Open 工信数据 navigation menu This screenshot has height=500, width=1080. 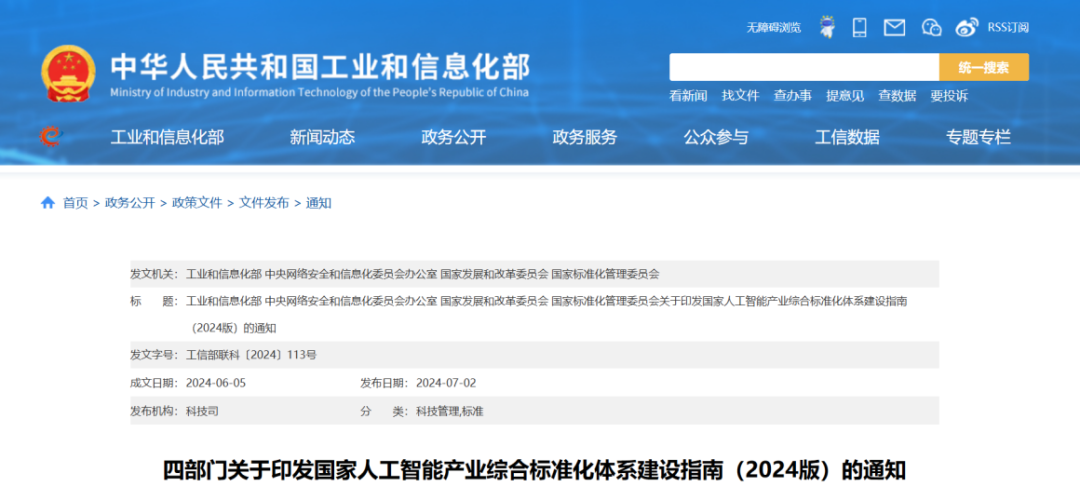coord(847,137)
